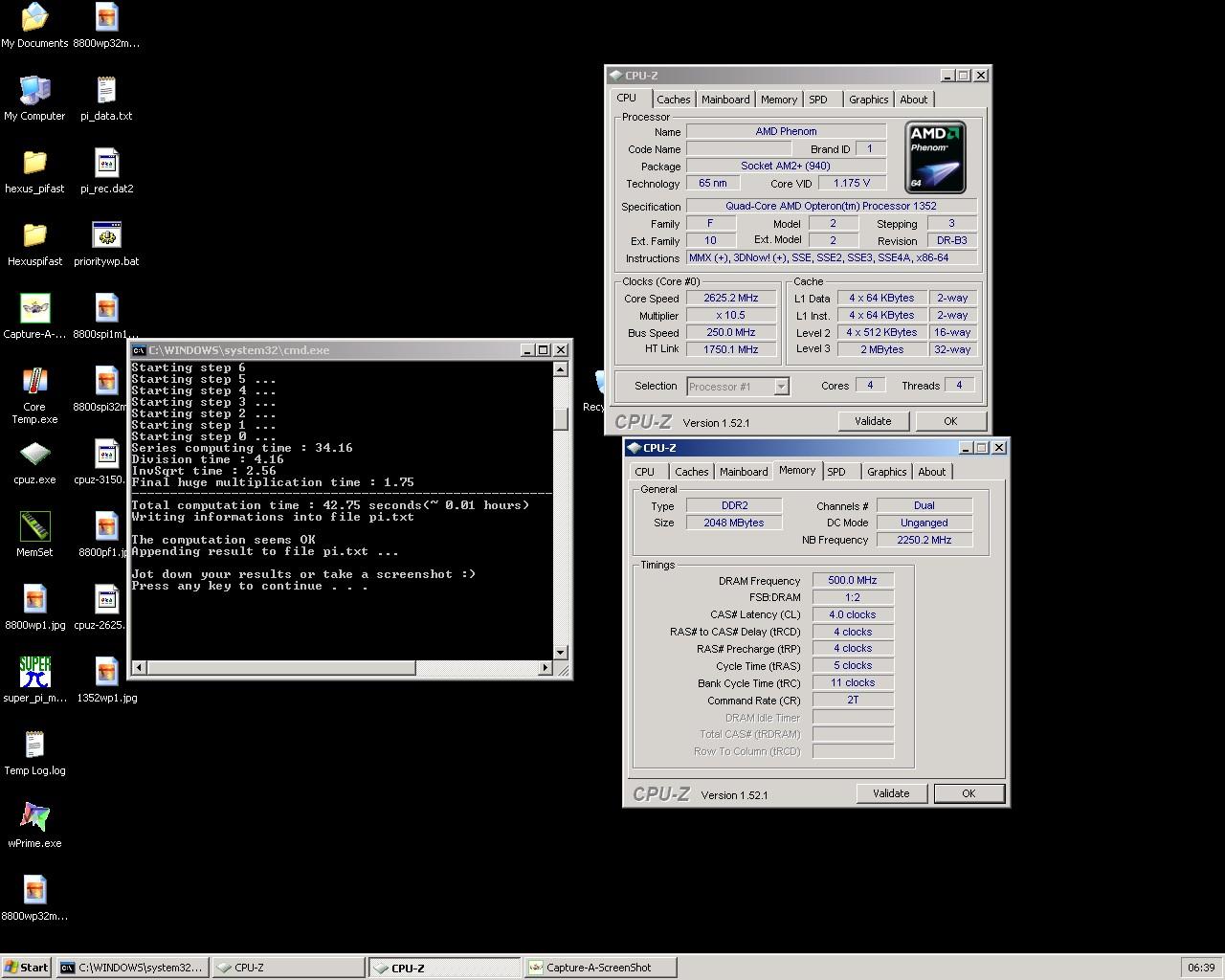The width and height of the screenshot is (1225, 980).
Task: Open About tab in CPU-Z memory window
Action: [932, 472]
